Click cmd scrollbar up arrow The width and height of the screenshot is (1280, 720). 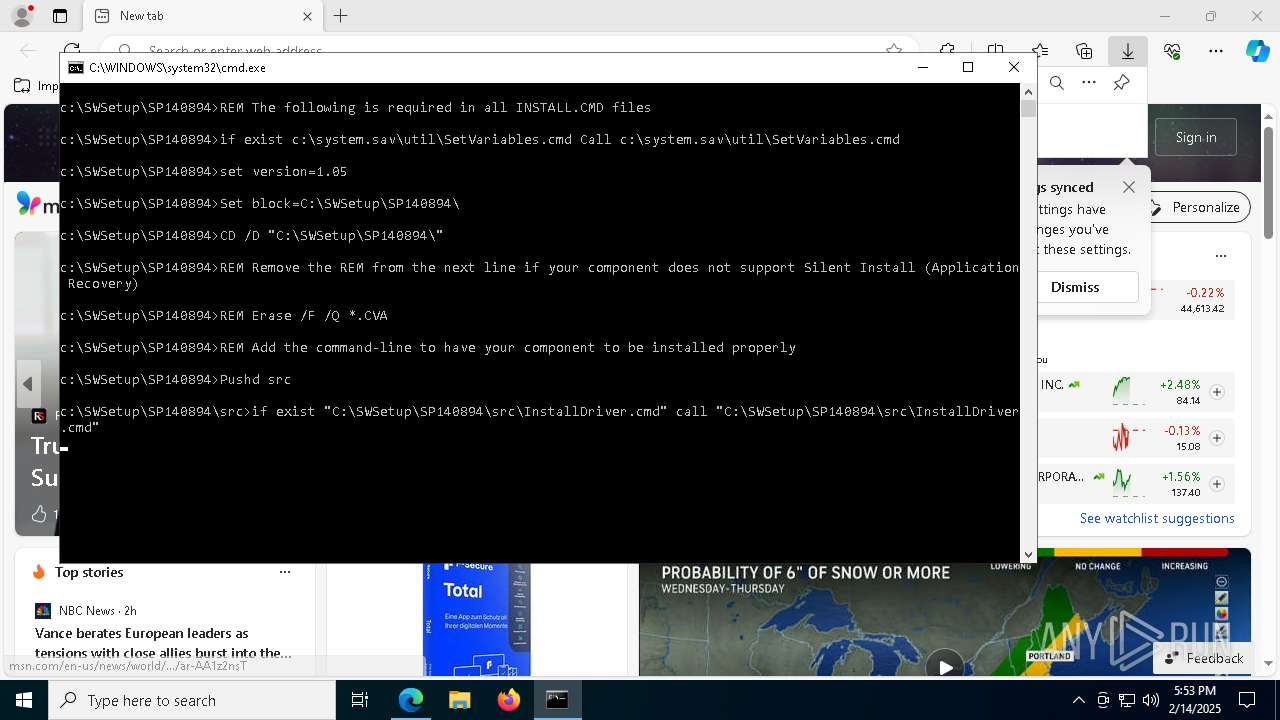1028,92
